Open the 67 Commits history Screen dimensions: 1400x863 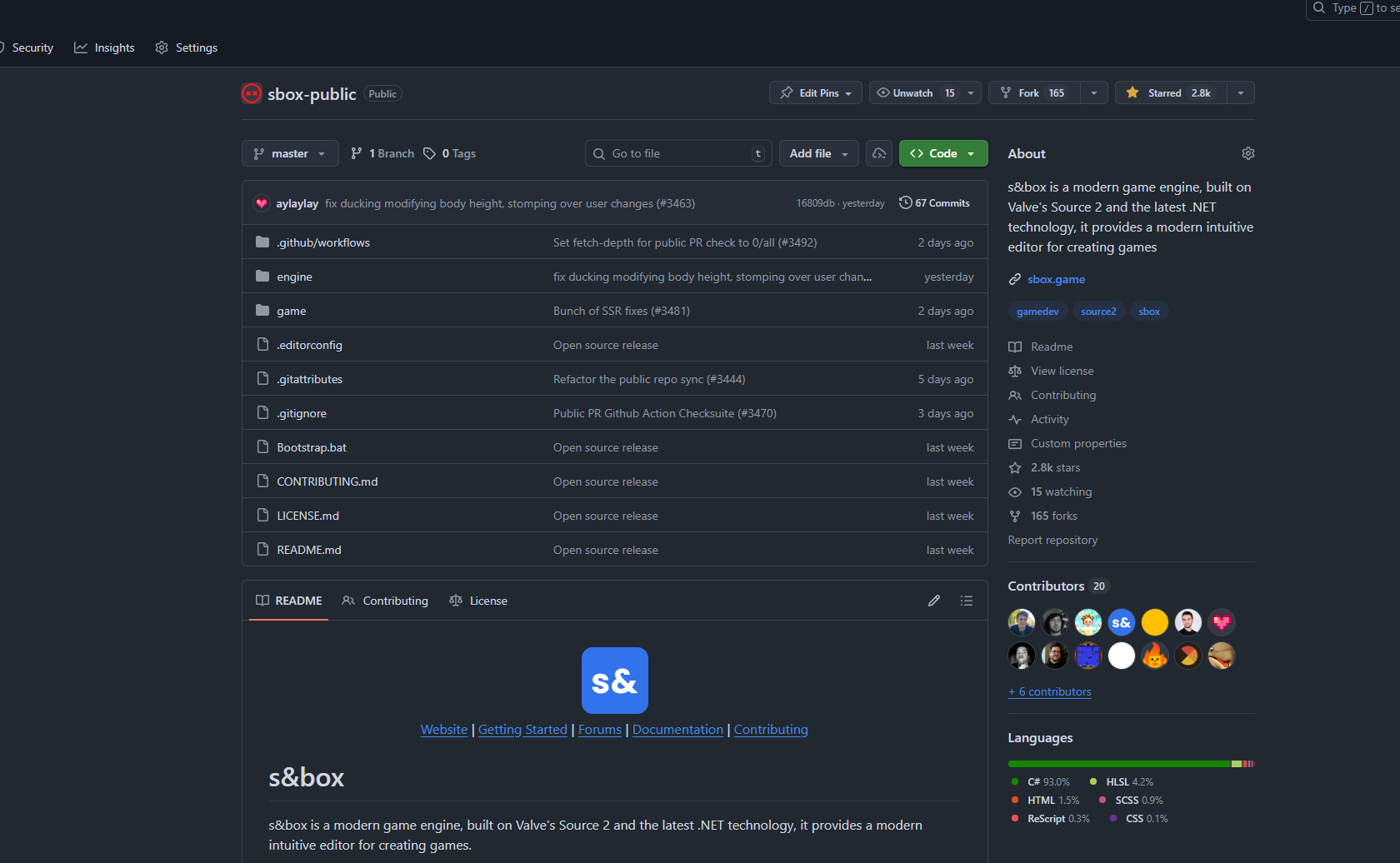(934, 203)
